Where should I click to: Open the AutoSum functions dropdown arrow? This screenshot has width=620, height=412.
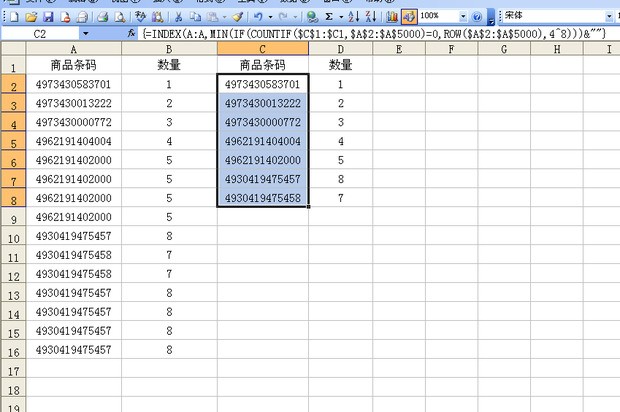[341, 17]
